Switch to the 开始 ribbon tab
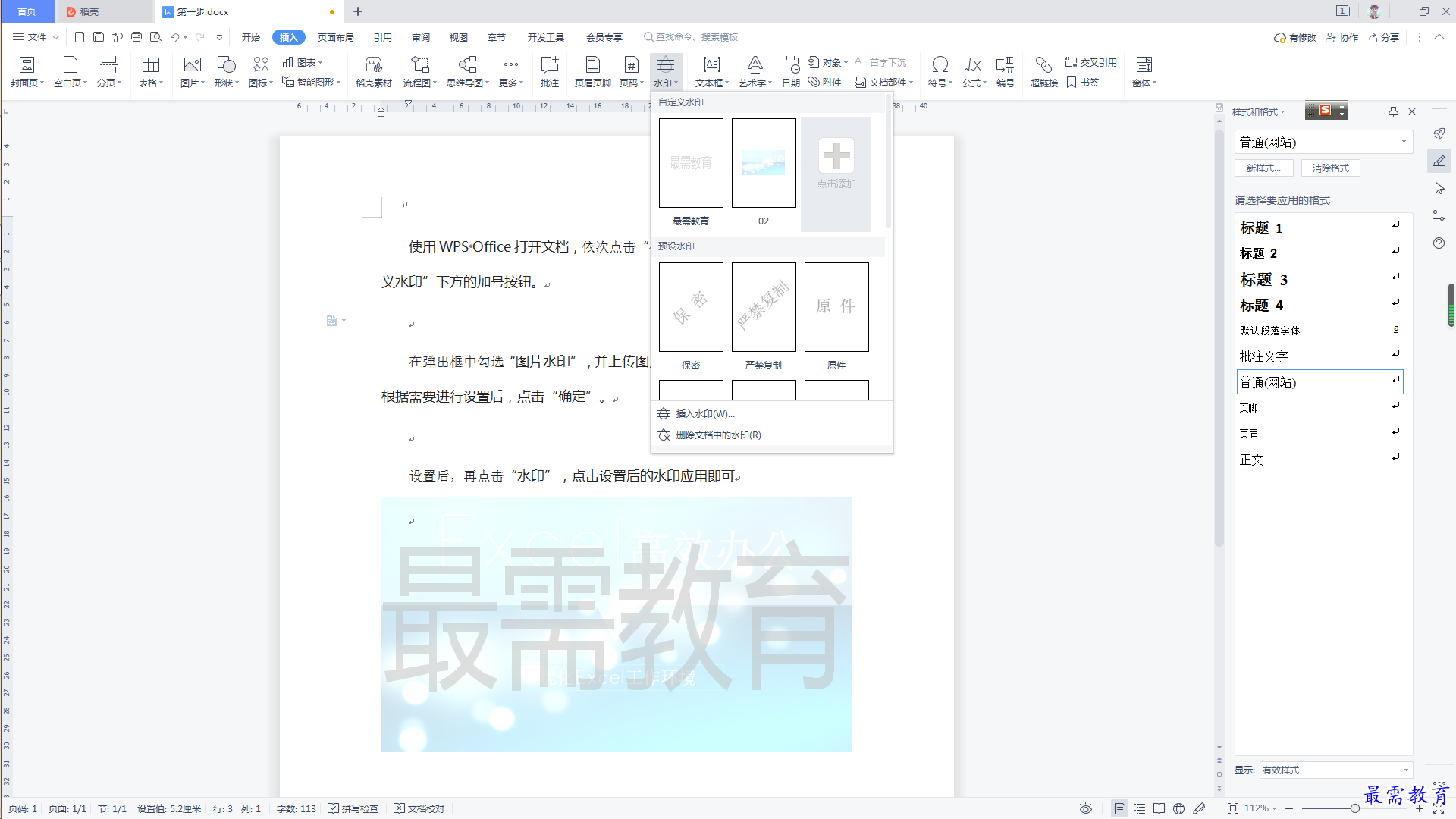The image size is (1456, 819). (251, 37)
